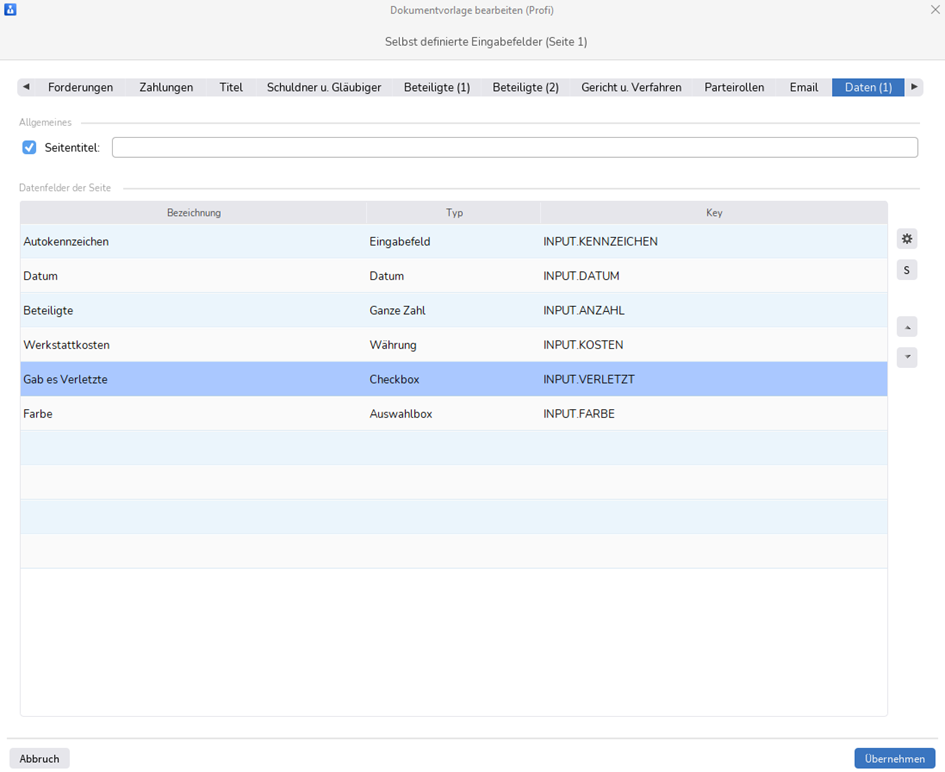
Task: Click the Key column header
Action: click(x=714, y=213)
